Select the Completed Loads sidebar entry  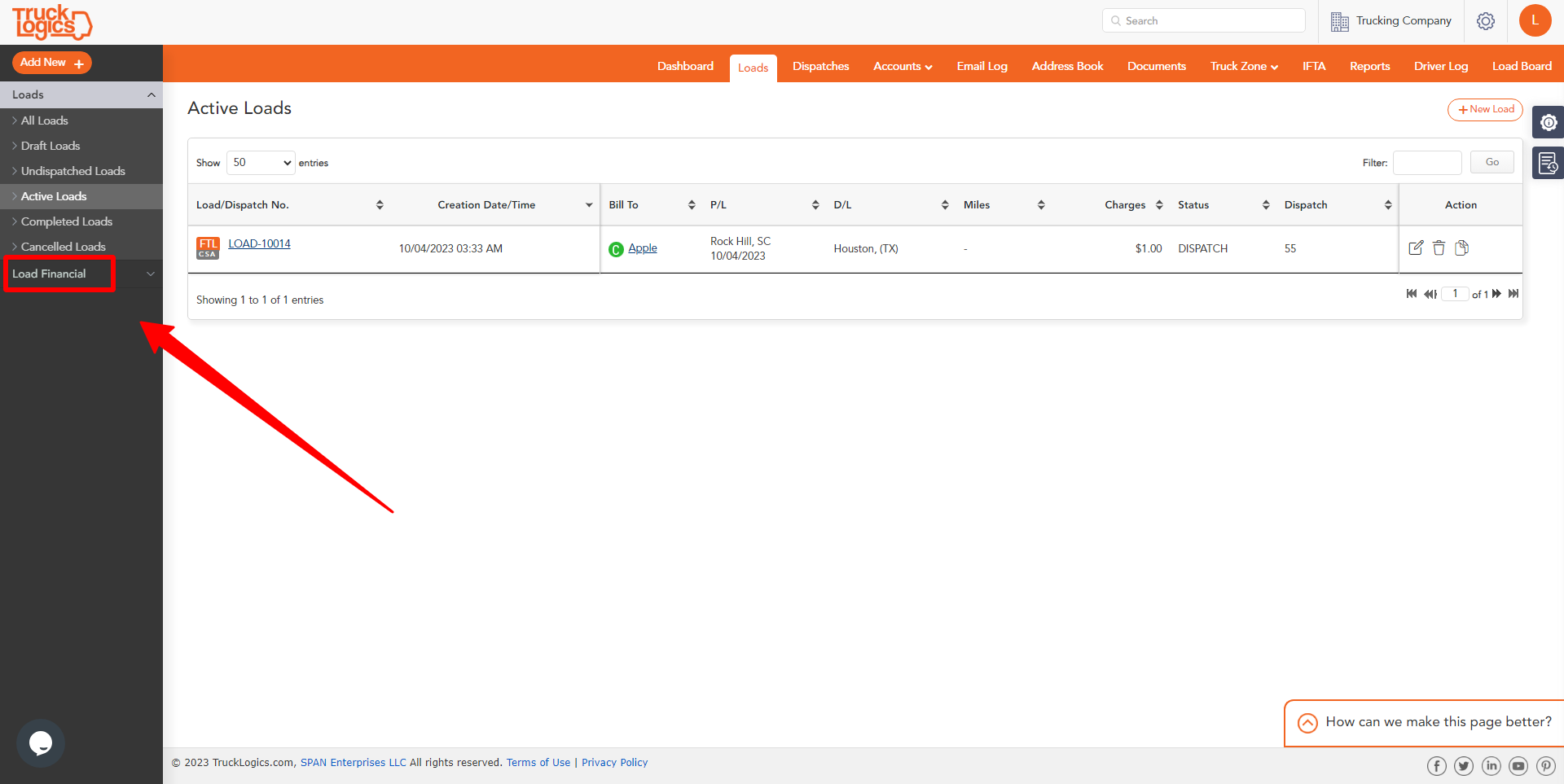(67, 221)
